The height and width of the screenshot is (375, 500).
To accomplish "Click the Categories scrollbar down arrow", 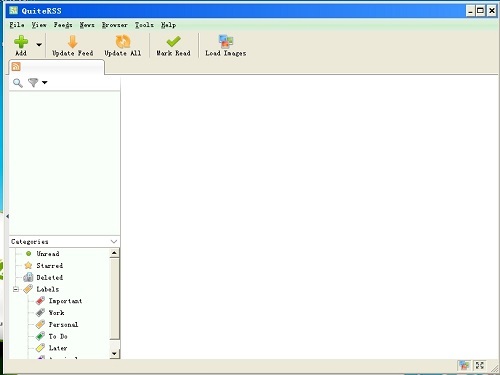I will coord(114,353).
